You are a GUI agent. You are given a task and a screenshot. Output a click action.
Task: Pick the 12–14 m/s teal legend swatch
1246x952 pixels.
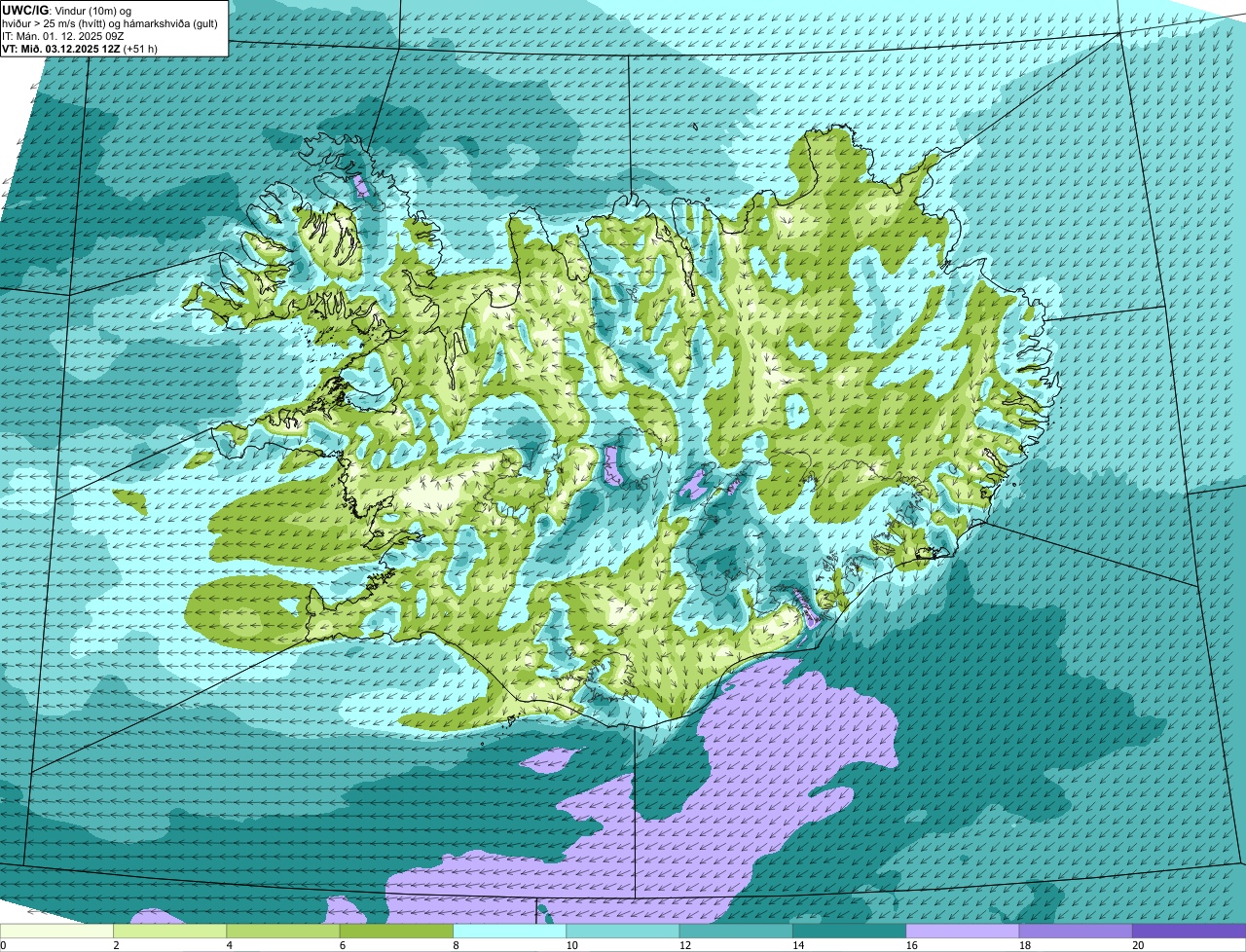pos(737,932)
